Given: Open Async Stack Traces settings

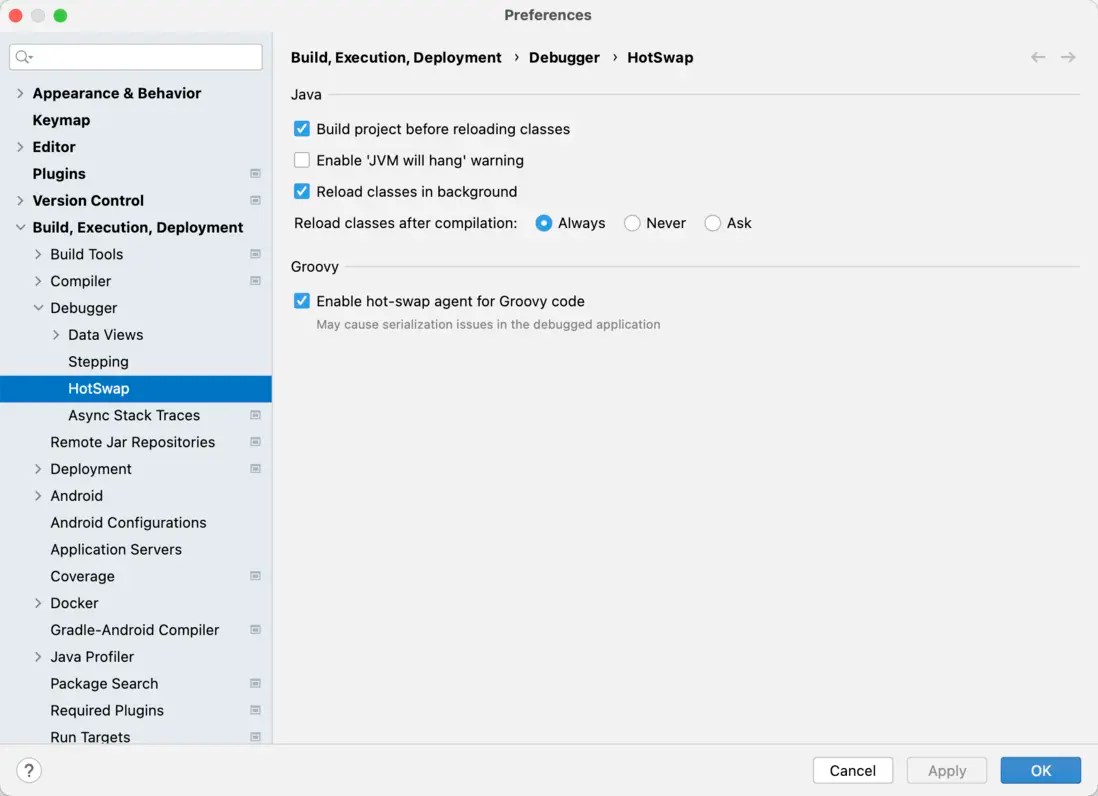Looking at the screenshot, I should [x=136, y=415].
